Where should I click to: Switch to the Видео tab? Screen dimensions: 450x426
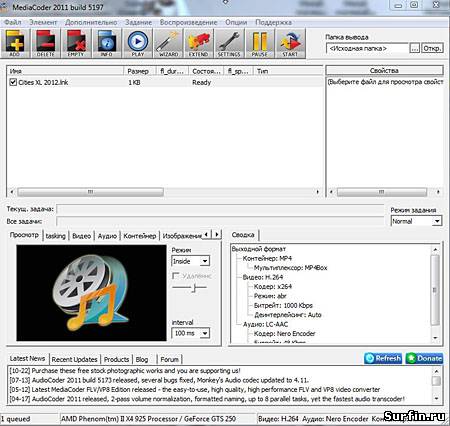(81, 236)
